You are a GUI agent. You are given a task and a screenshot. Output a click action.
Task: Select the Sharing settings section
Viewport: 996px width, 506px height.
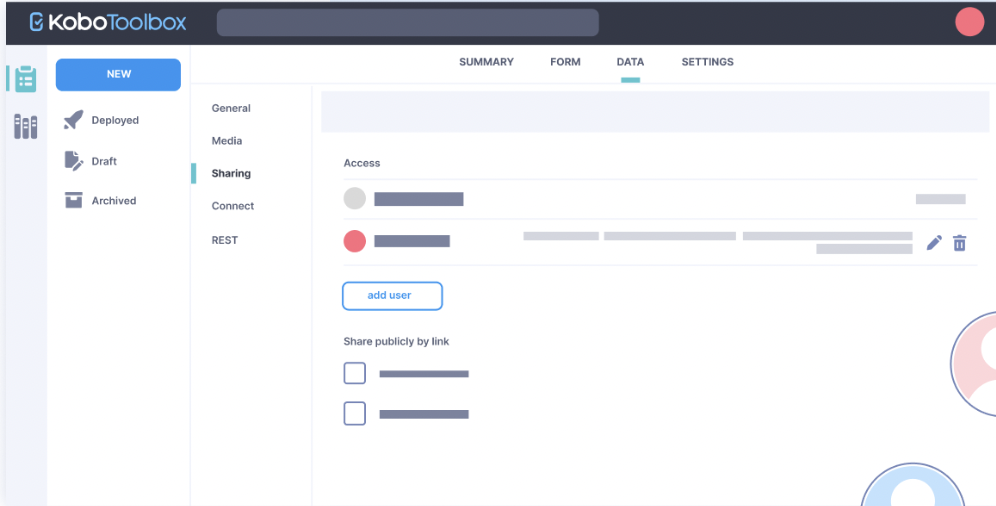(x=231, y=173)
